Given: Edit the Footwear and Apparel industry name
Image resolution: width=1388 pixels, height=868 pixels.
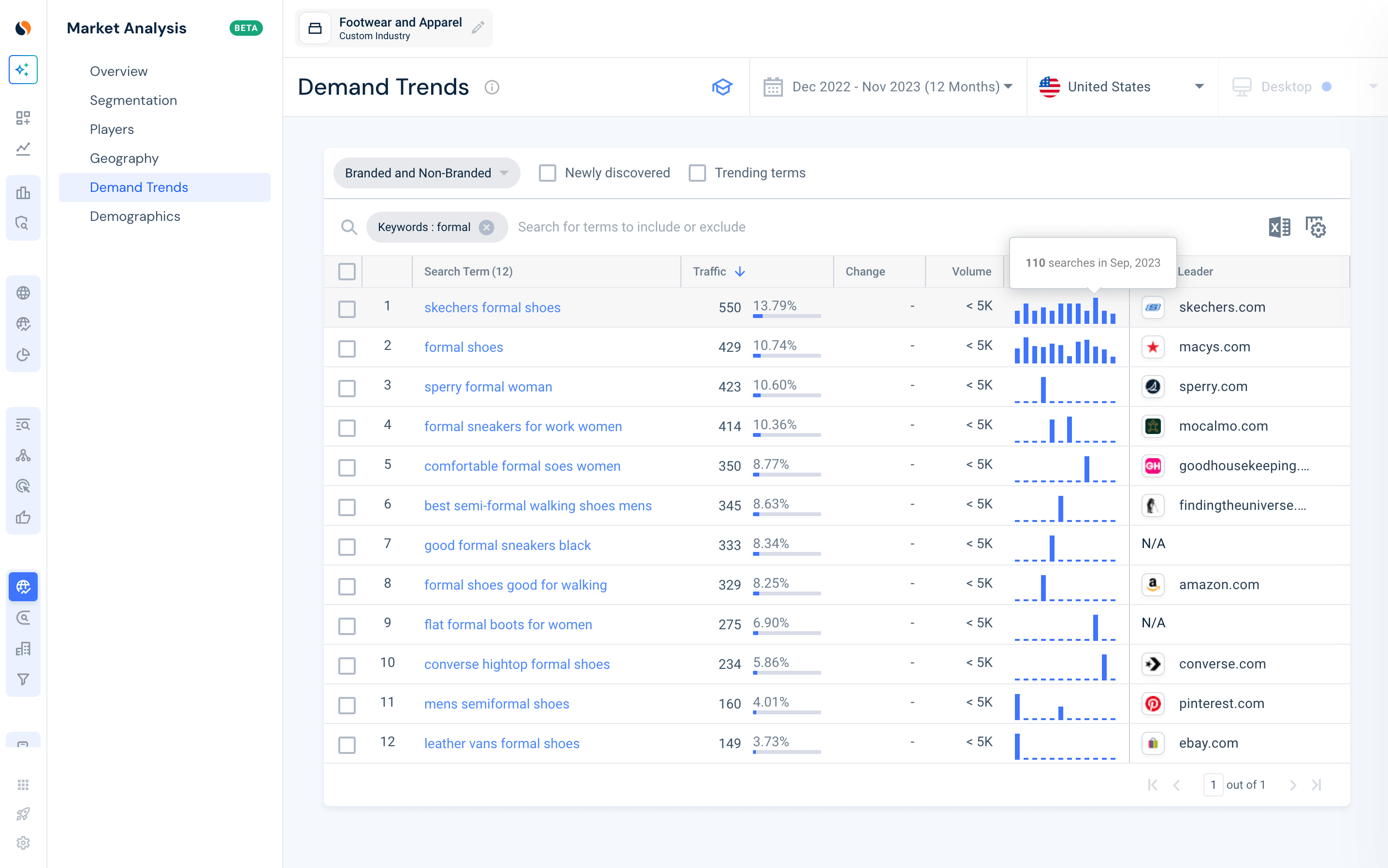Looking at the screenshot, I should (479, 28).
